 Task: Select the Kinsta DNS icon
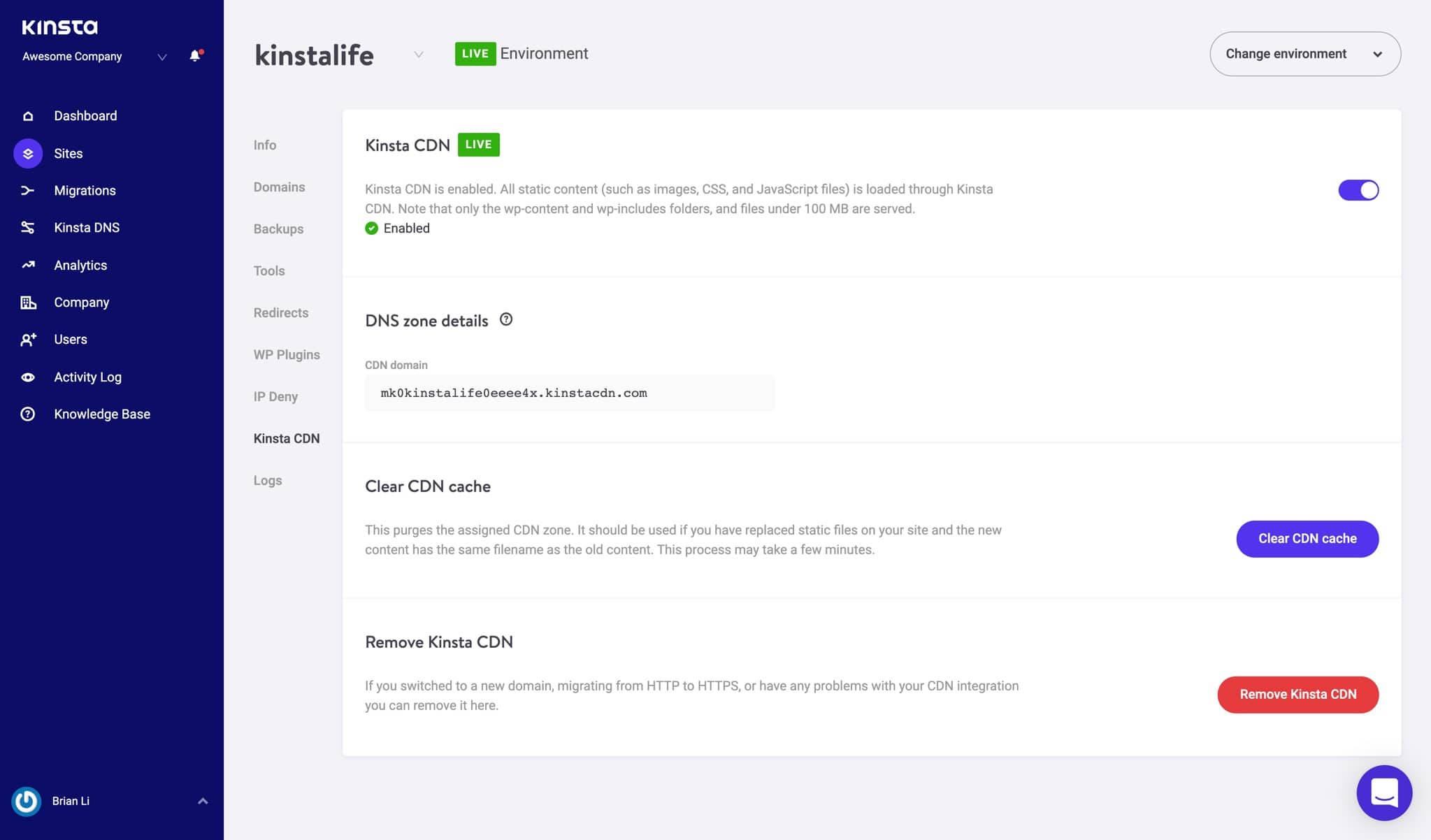tap(28, 228)
